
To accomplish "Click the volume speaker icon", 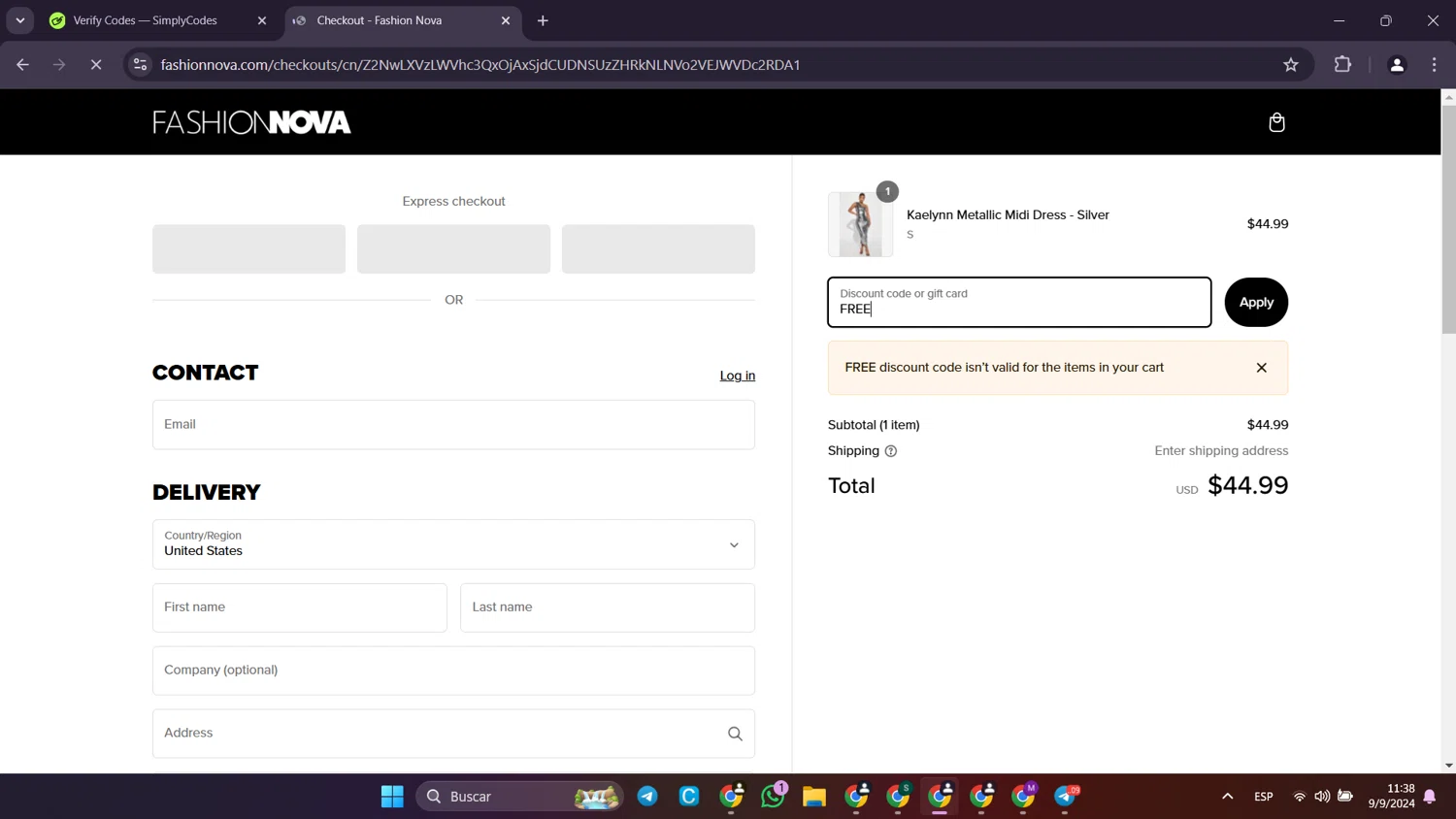I will [1322, 797].
